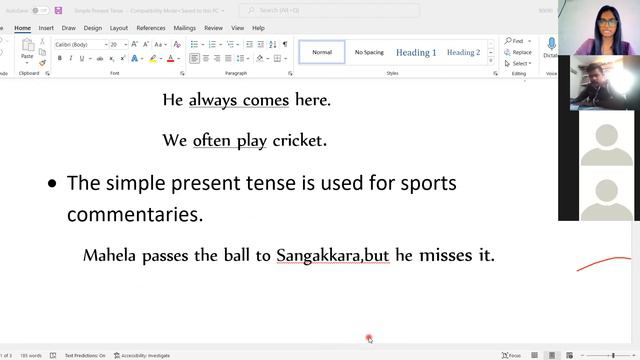Toggle Underline formatting
This screenshot has height=360, width=640.
(82, 59)
